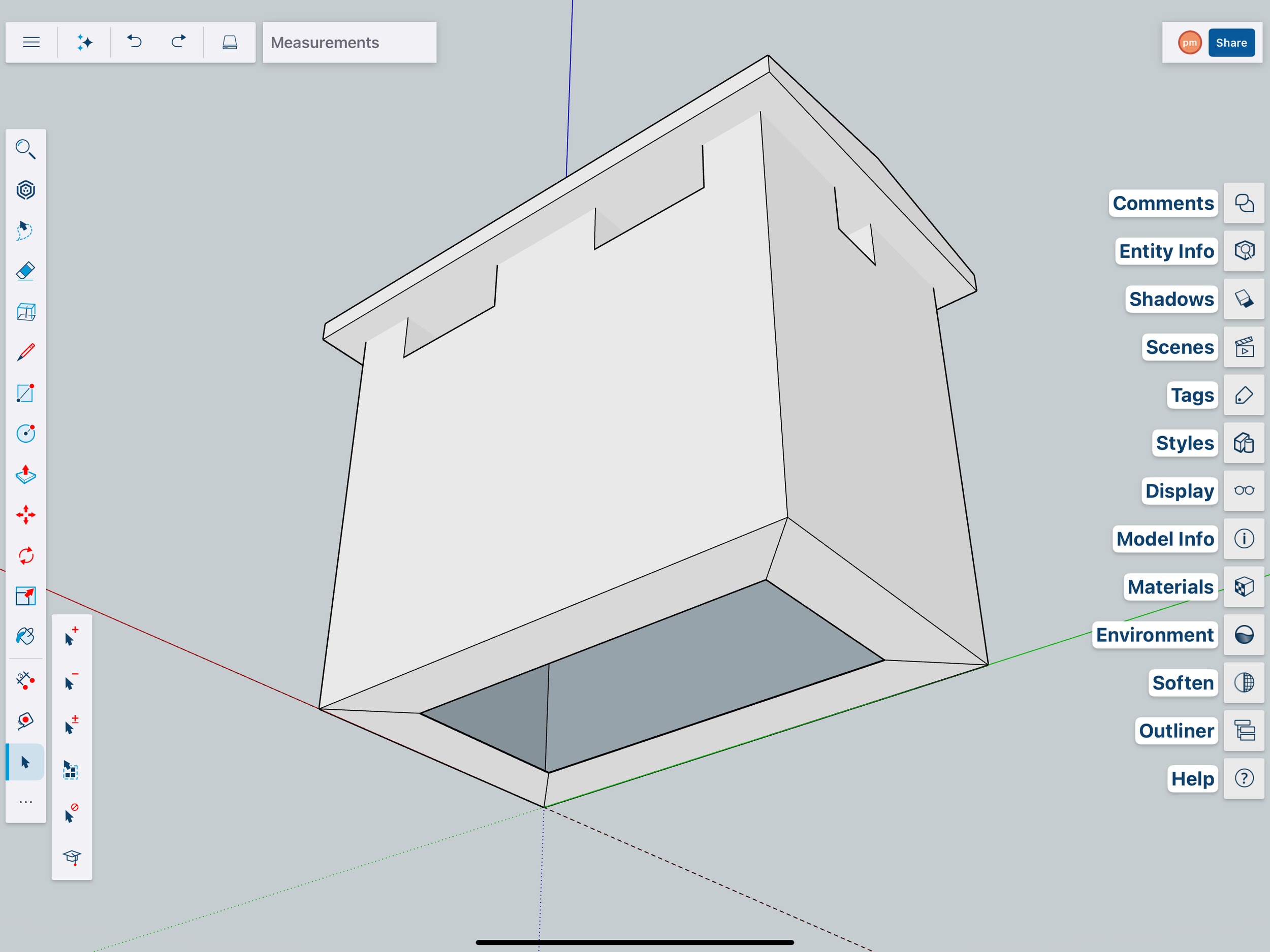Open the Materials cube icon
The height and width of the screenshot is (952, 1270).
point(1244,587)
